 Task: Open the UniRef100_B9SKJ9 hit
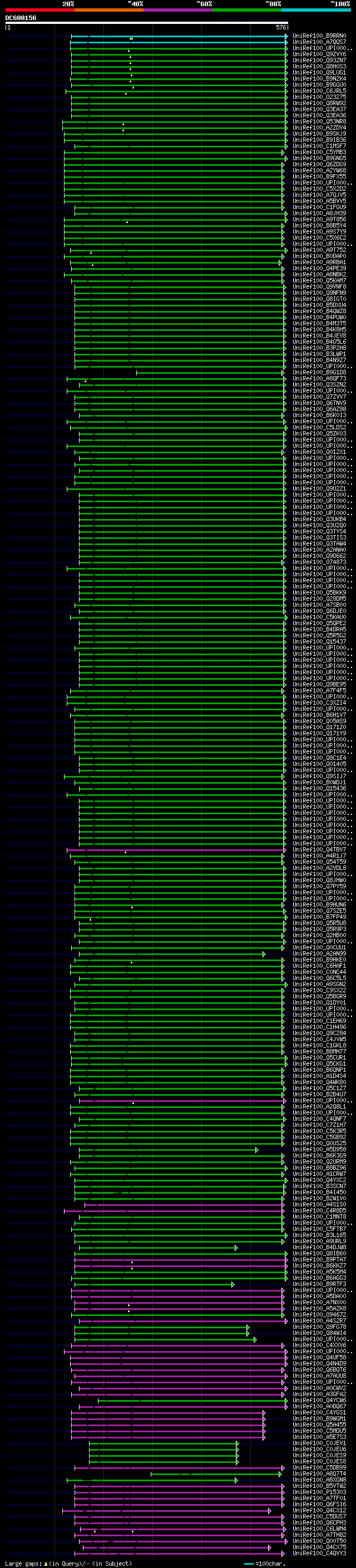(319, 133)
